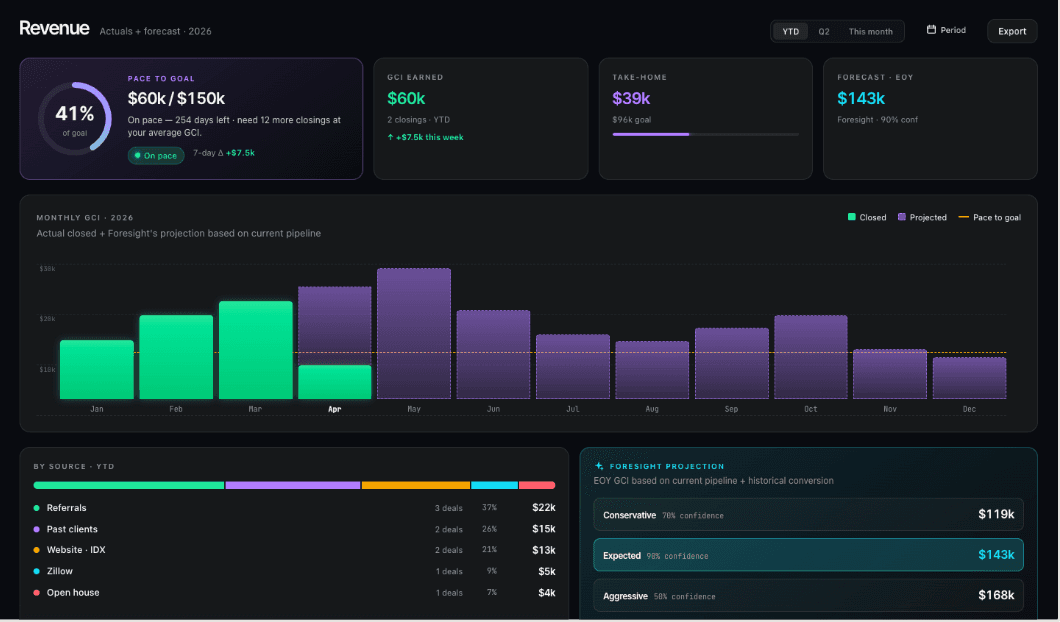Click the May projected bar

(414, 333)
